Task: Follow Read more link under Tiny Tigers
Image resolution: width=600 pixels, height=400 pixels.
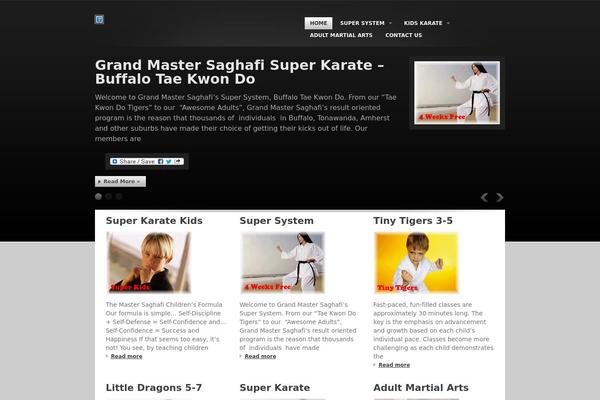Action: [394, 365]
